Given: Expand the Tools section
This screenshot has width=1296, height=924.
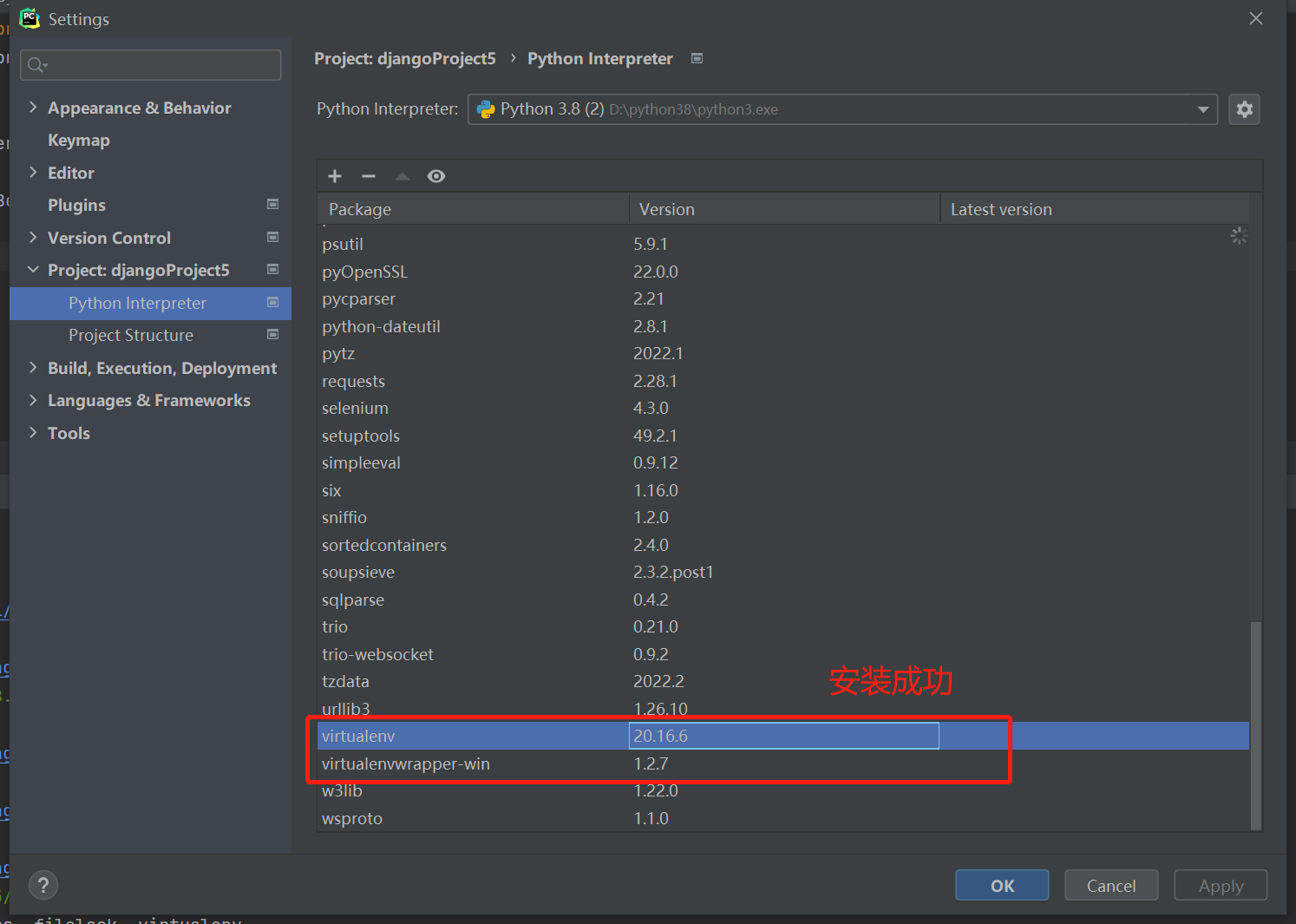Looking at the screenshot, I should 33,433.
